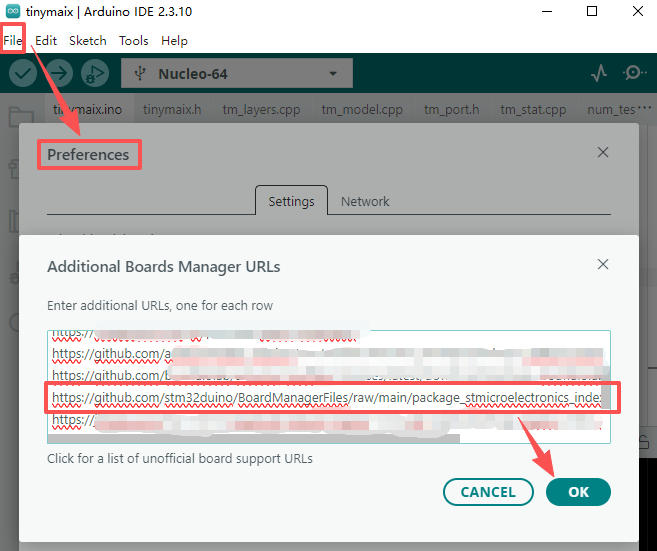This screenshot has width=657, height=551.
Task: Click the Verify checkmark button
Action: click(23, 73)
